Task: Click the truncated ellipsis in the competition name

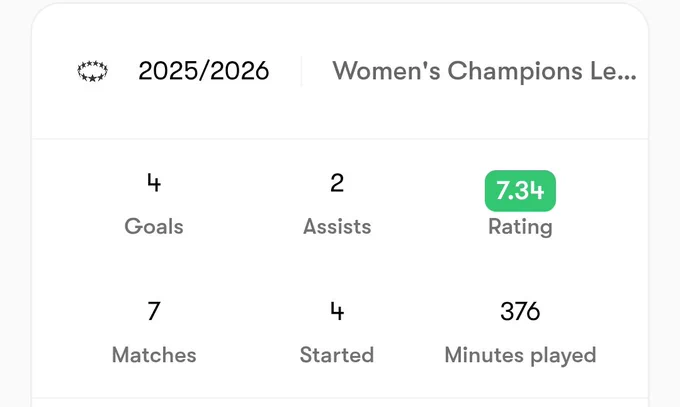Action: click(625, 79)
